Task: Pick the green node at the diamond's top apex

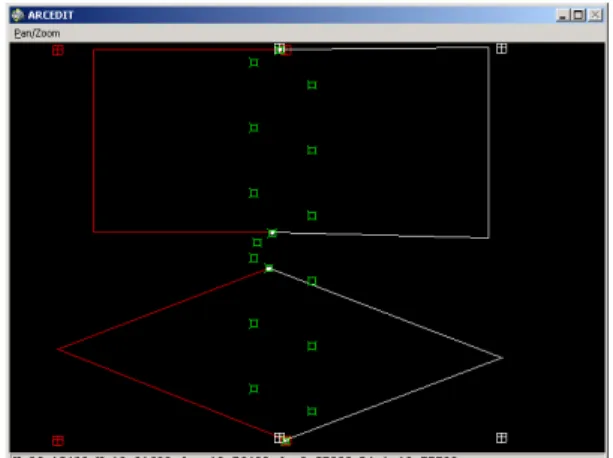Action: (269, 268)
